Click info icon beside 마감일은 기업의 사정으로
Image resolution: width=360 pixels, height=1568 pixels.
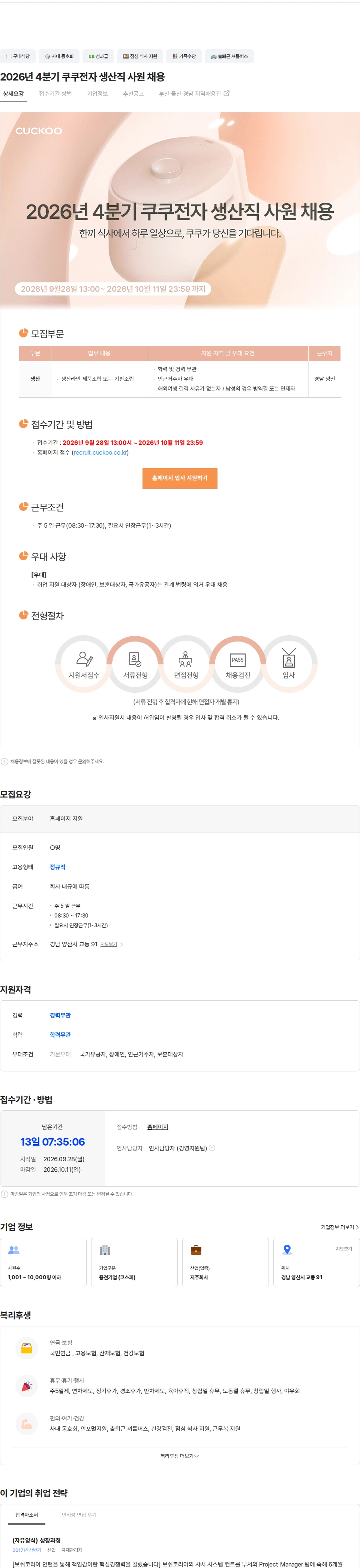click(5, 1194)
